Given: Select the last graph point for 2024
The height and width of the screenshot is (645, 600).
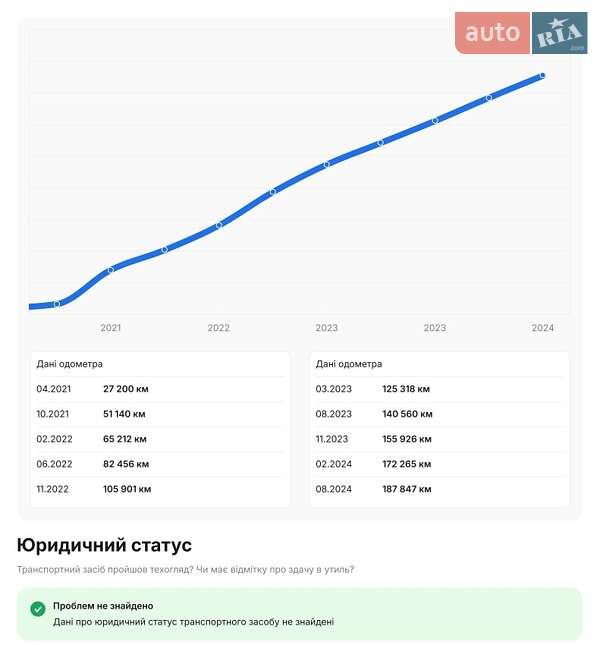Looking at the screenshot, I should (542, 75).
